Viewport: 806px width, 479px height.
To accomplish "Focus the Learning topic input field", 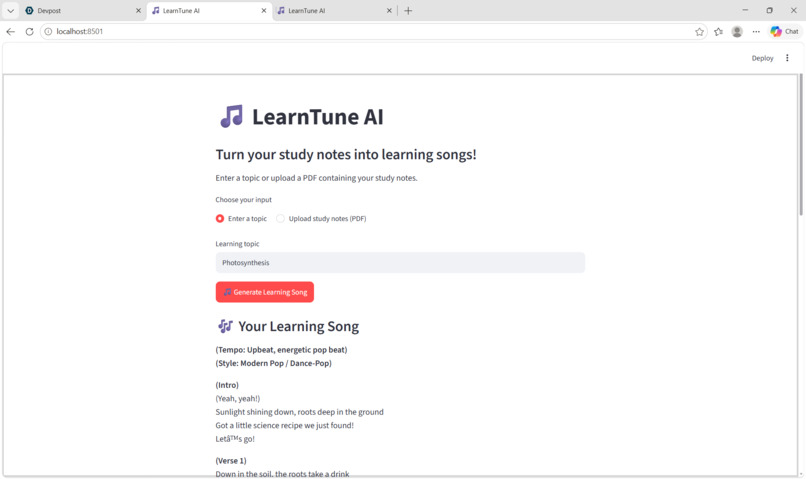I will (x=400, y=263).
